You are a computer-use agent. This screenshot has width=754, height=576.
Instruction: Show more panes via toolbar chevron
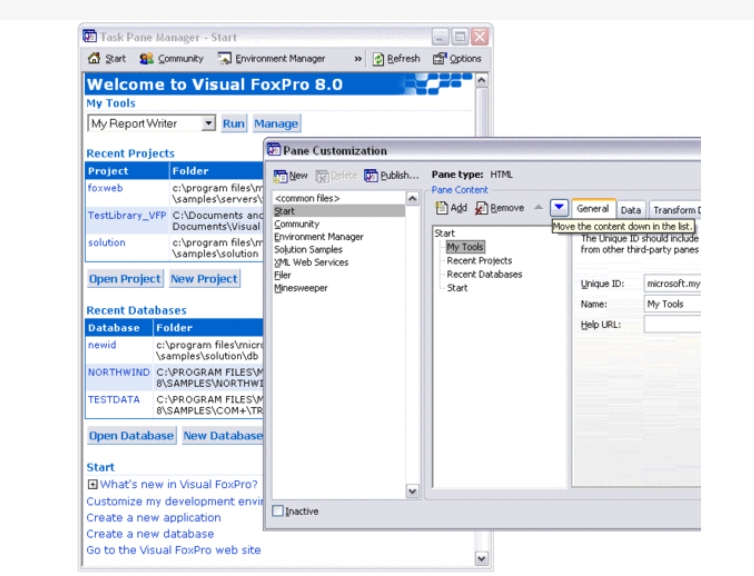tap(358, 59)
